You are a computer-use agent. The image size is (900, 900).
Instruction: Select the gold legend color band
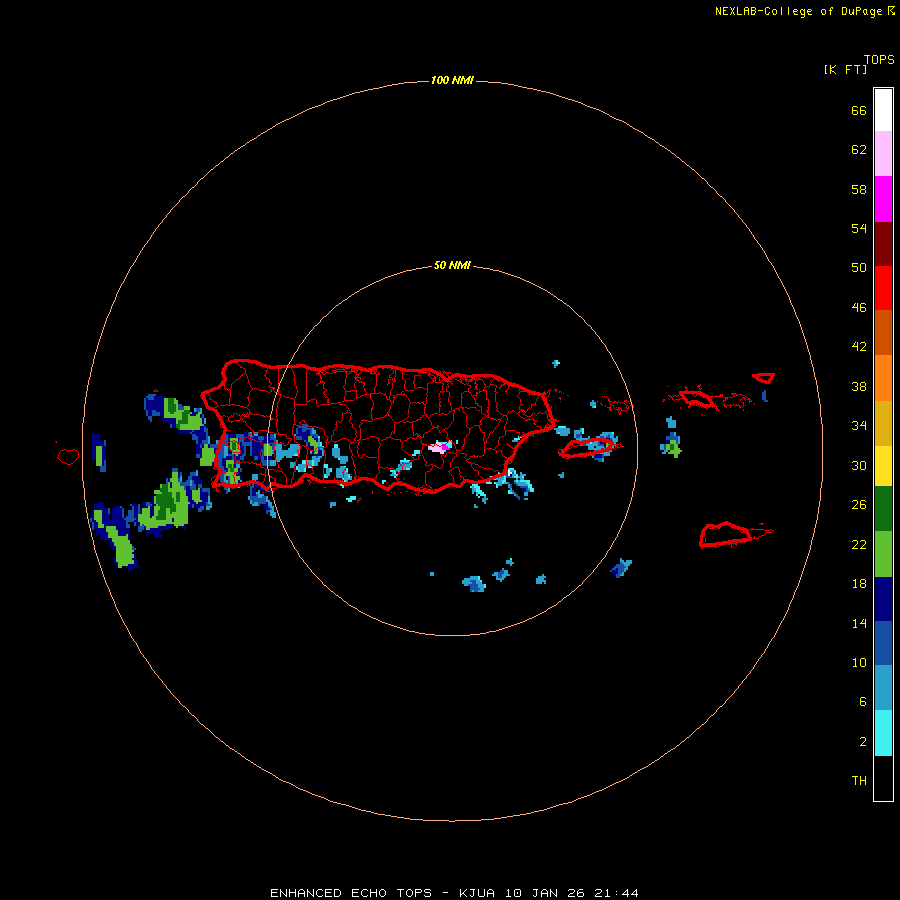click(883, 423)
